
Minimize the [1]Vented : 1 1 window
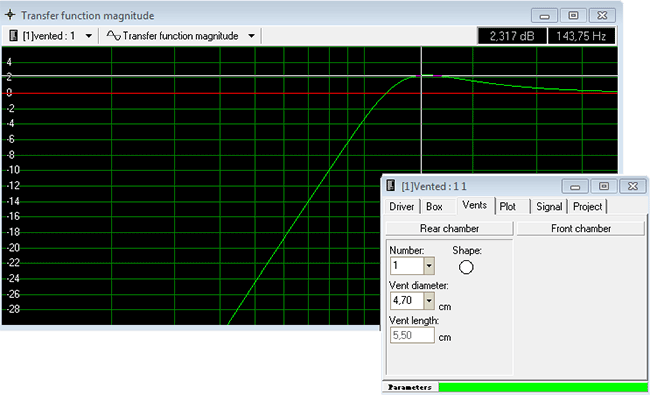pyautogui.click(x=575, y=187)
